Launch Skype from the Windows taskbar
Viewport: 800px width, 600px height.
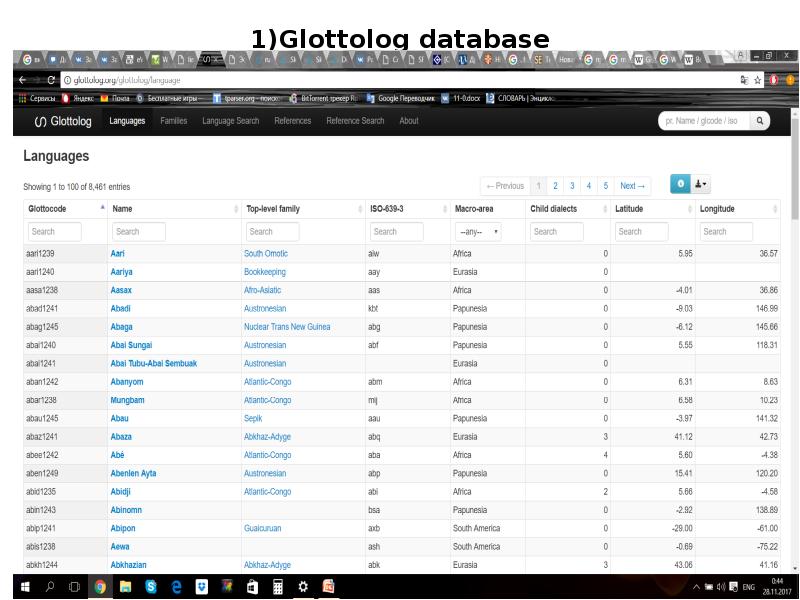click(x=150, y=584)
